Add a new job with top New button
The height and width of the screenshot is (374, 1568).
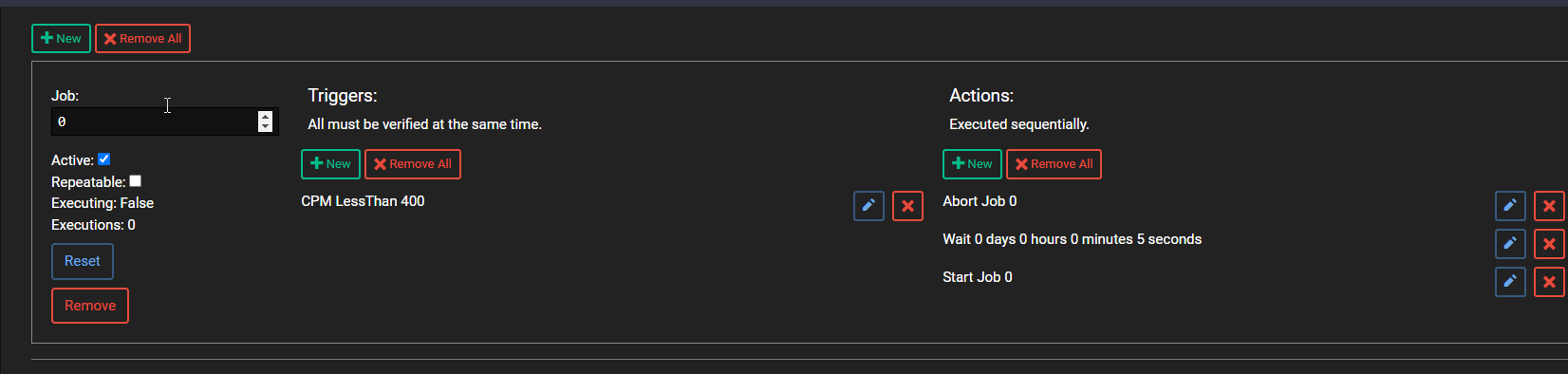(x=61, y=38)
